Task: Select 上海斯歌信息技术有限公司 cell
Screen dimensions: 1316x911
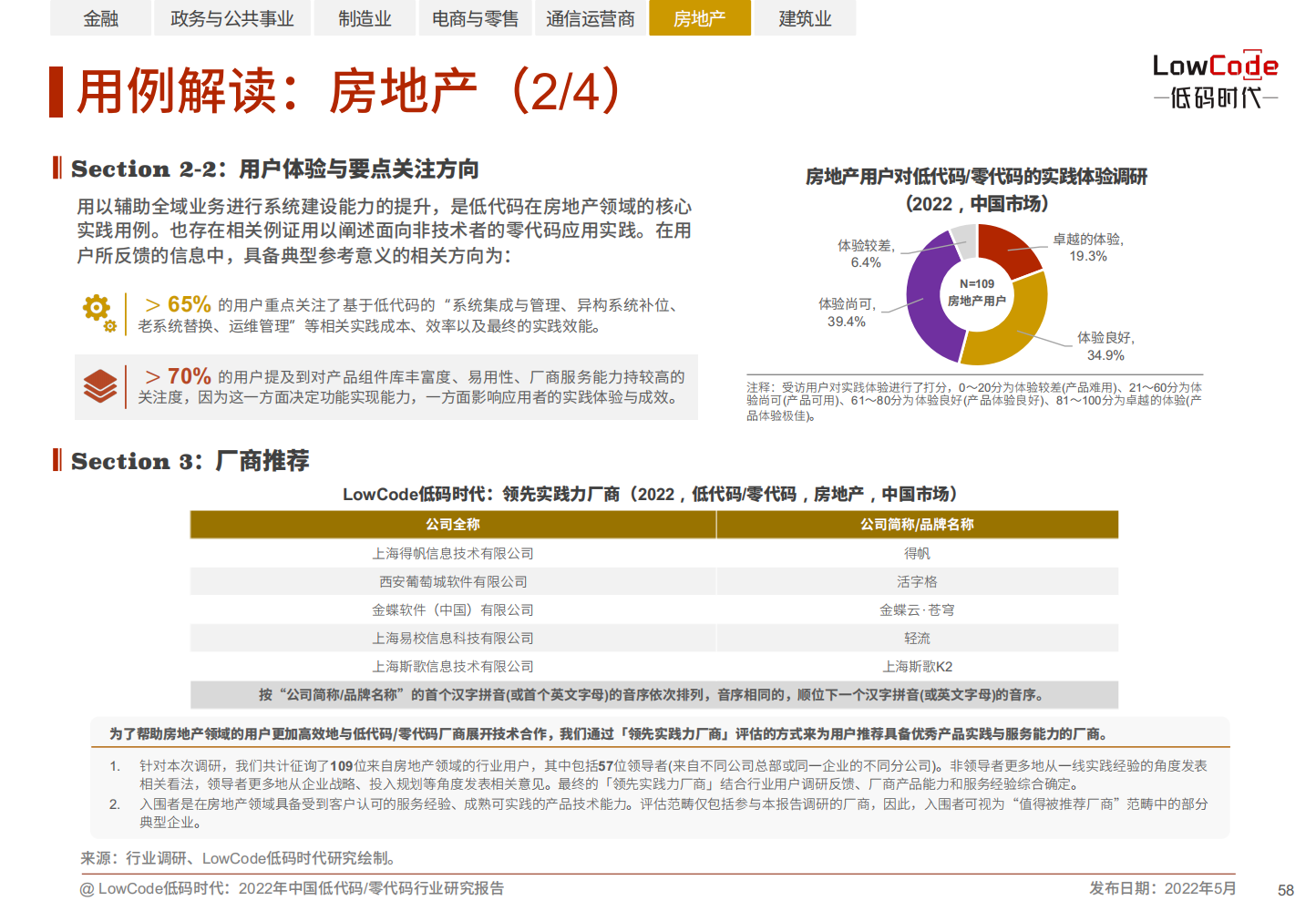Action: coord(453,666)
